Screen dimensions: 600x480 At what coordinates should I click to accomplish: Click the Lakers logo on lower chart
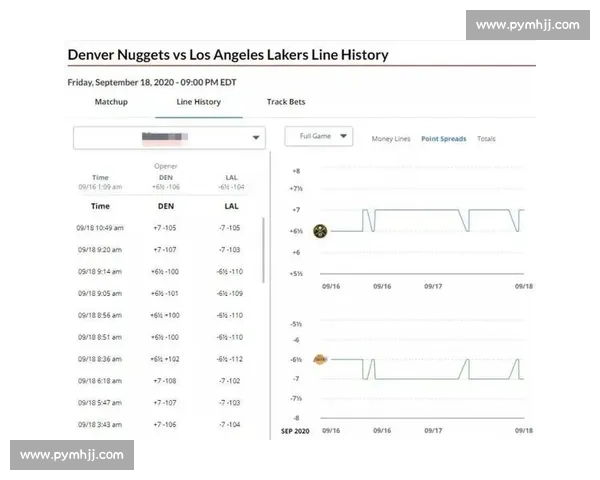(x=321, y=359)
